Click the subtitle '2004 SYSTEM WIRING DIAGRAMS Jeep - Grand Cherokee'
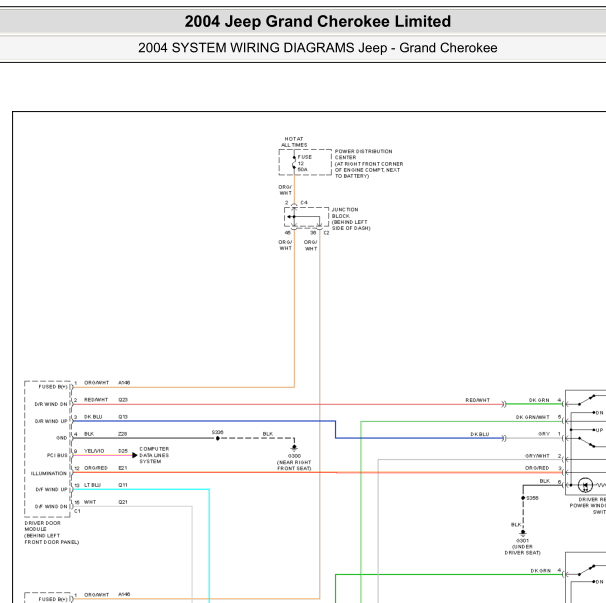Viewport: 606px width, 603px height. (317, 48)
